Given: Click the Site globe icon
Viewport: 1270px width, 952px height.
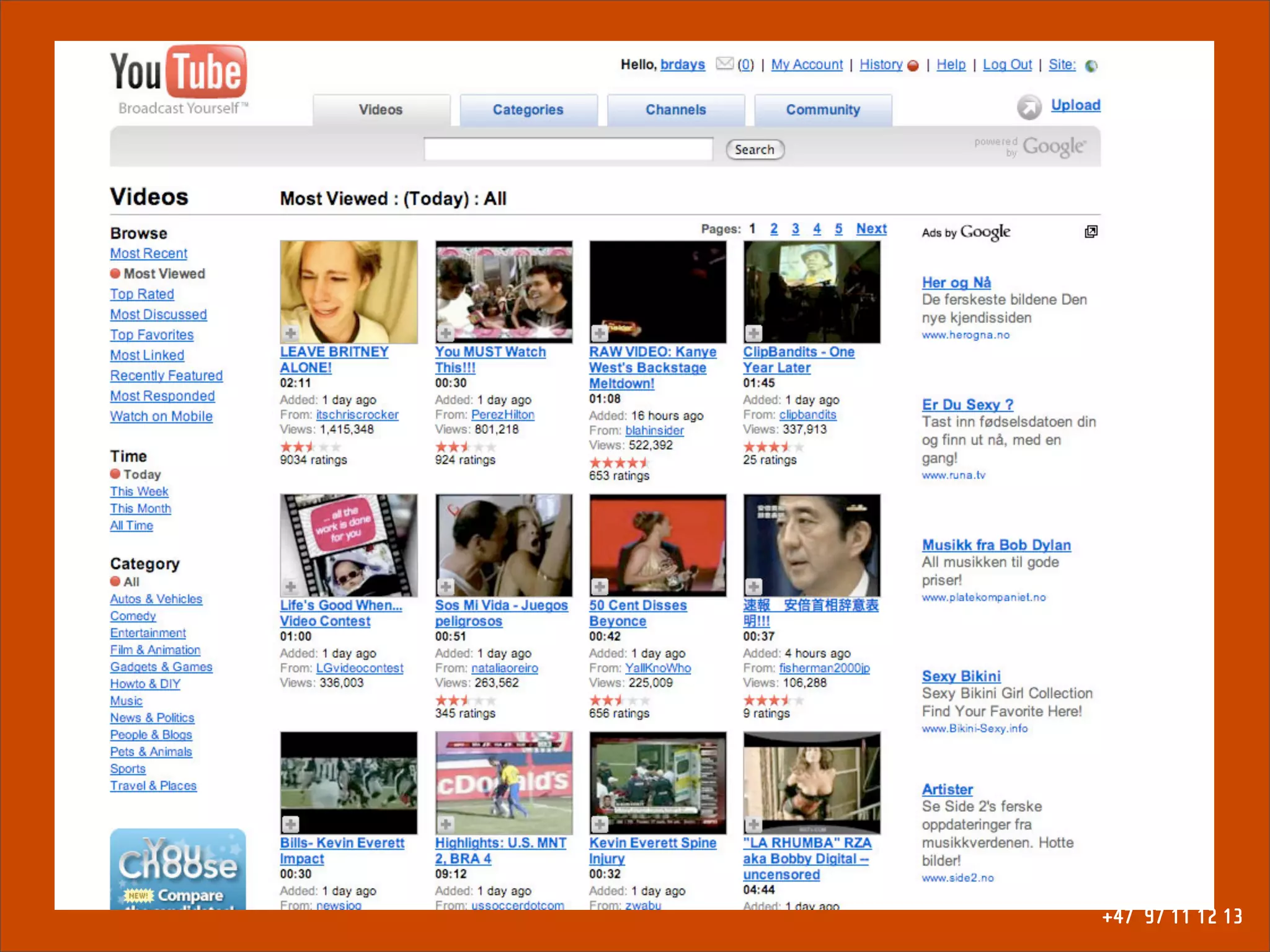Looking at the screenshot, I should pyautogui.click(x=1091, y=66).
